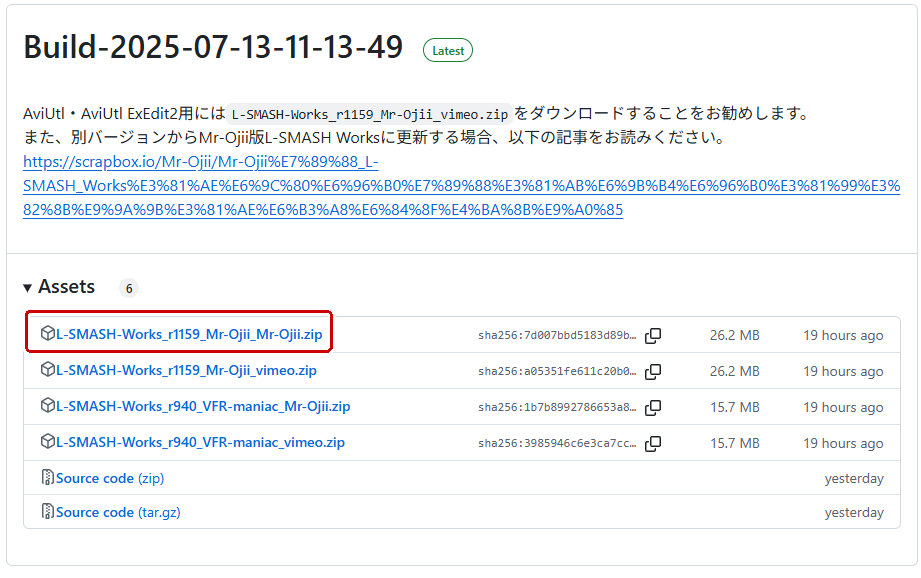Select hash text sha256:7d007bbd5183d89b…
921x578 pixels.
557,335
